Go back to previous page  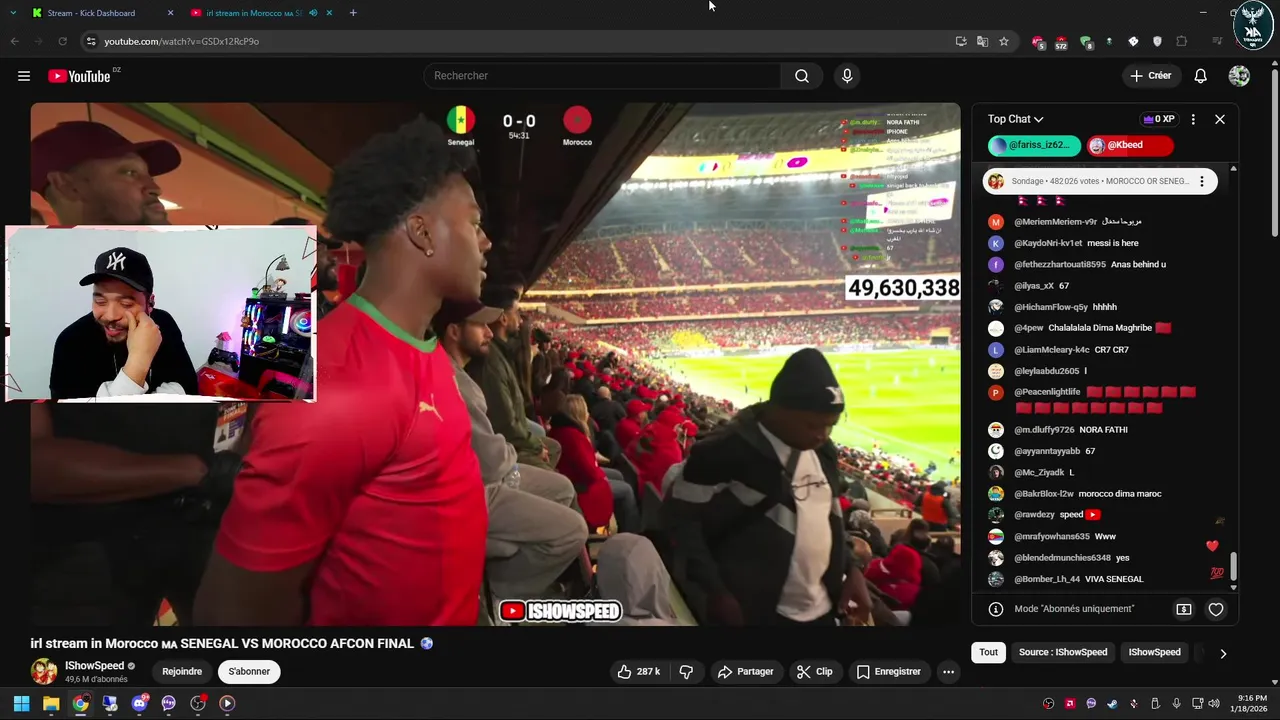click(14, 41)
